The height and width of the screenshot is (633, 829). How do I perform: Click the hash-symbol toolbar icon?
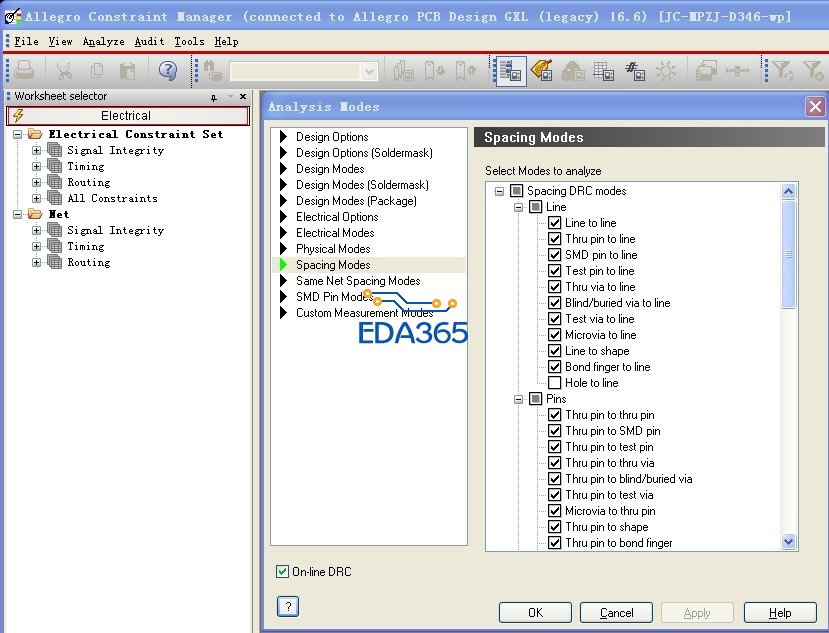pos(634,70)
